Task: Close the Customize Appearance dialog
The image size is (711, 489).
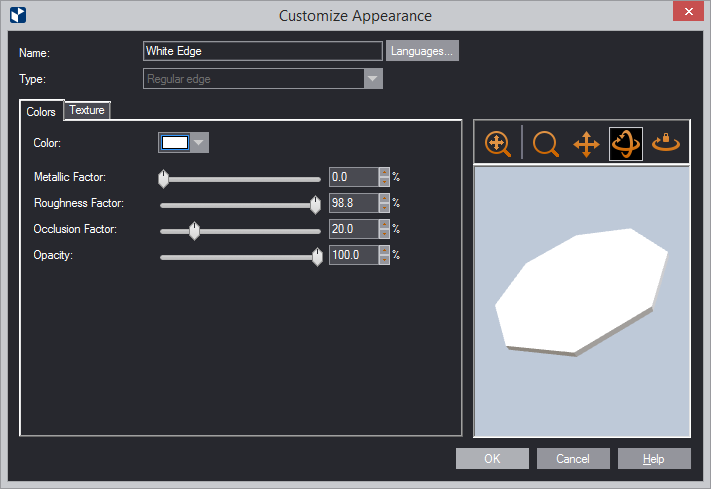Action: [x=688, y=11]
